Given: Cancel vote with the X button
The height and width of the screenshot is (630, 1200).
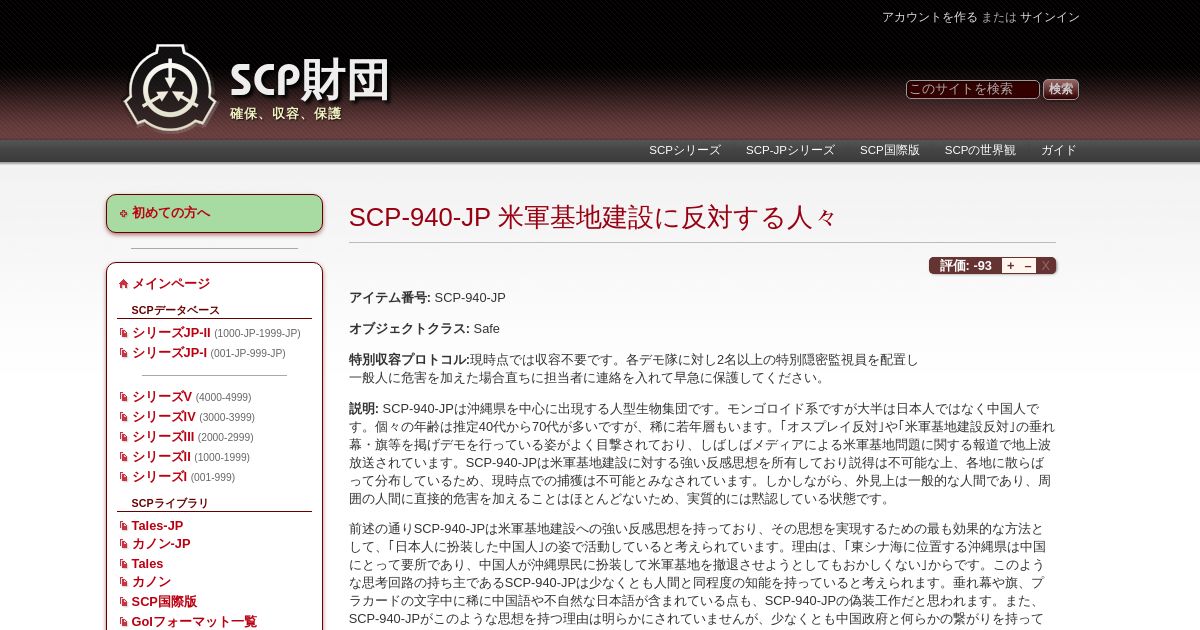Looking at the screenshot, I should pos(1046,266).
